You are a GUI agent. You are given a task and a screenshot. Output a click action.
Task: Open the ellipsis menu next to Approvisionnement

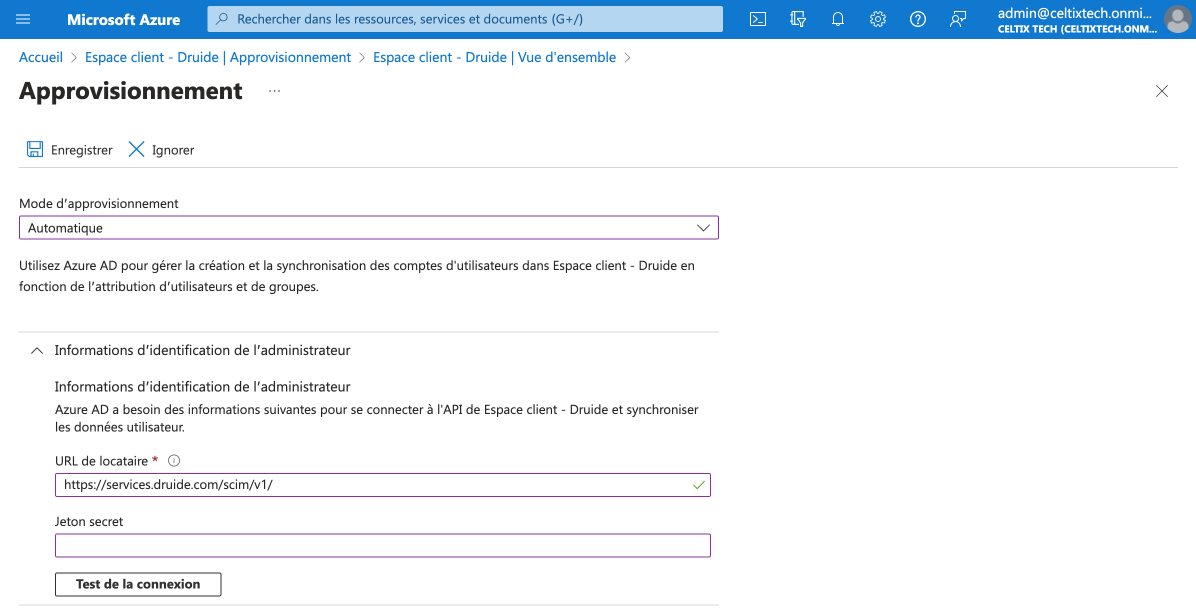(275, 92)
